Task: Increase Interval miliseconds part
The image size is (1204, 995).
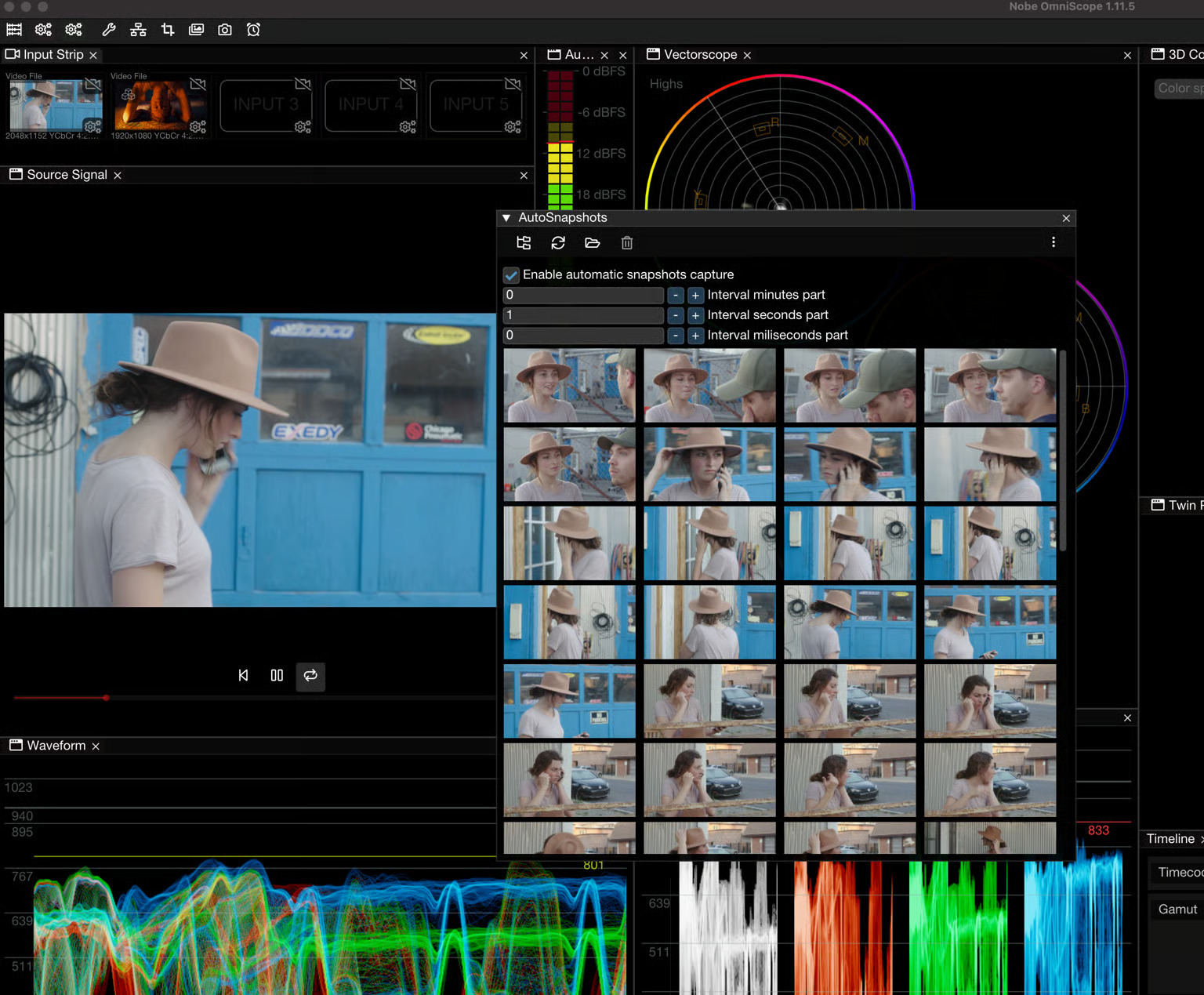Action: [695, 336]
